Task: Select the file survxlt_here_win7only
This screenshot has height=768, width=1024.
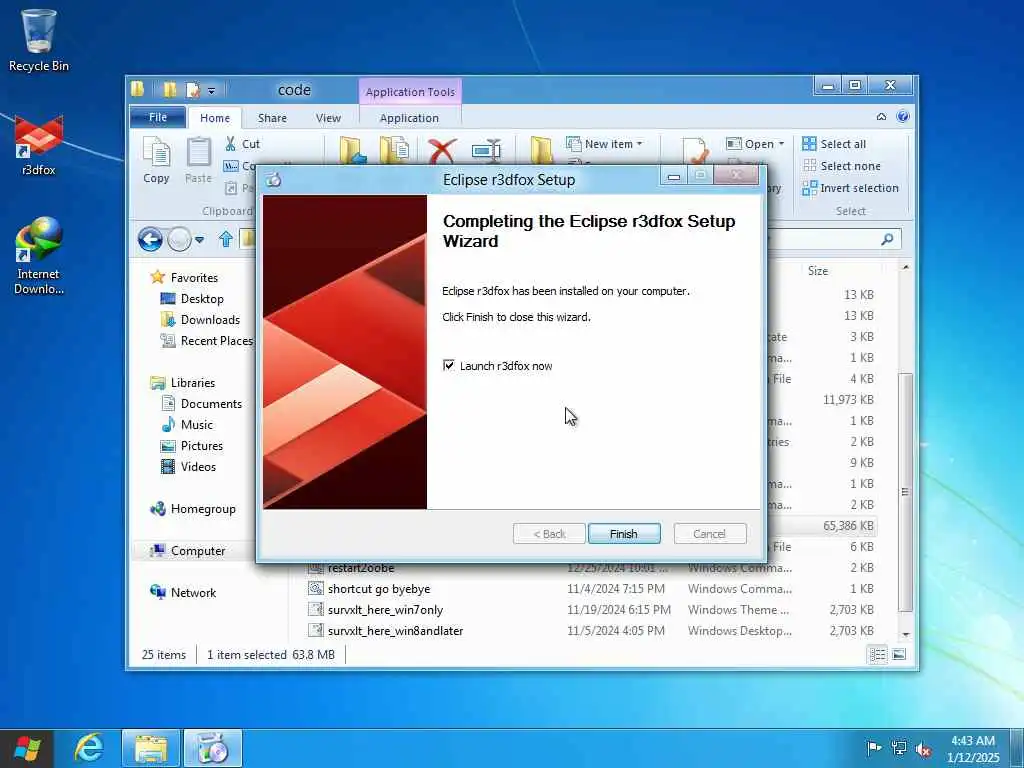Action: tap(385, 609)
